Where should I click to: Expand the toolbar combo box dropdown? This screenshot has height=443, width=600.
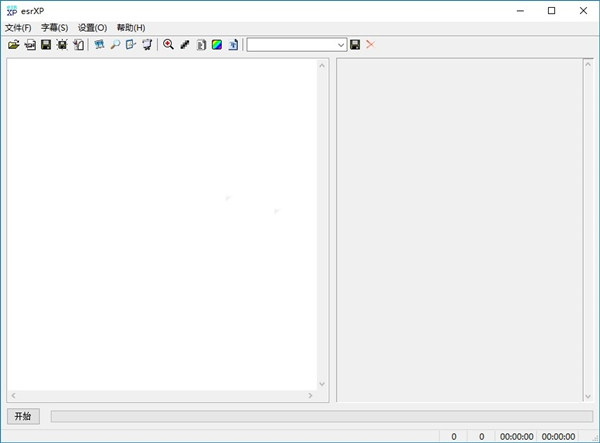point(341,45)
